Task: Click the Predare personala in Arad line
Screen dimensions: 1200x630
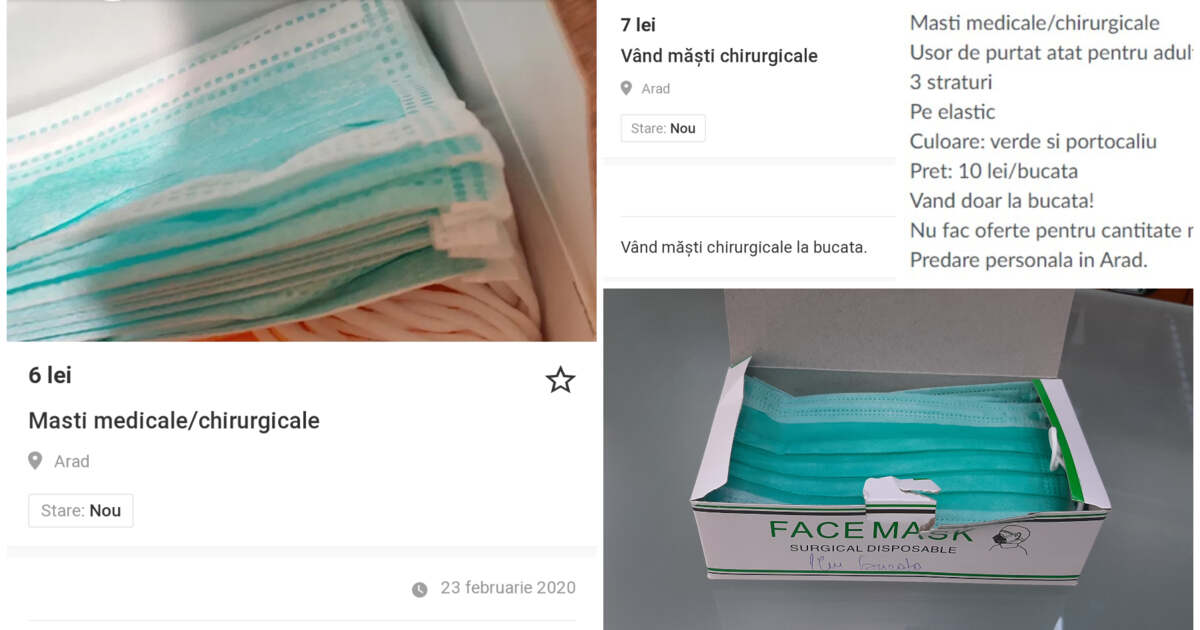Action: (1028, 260)
